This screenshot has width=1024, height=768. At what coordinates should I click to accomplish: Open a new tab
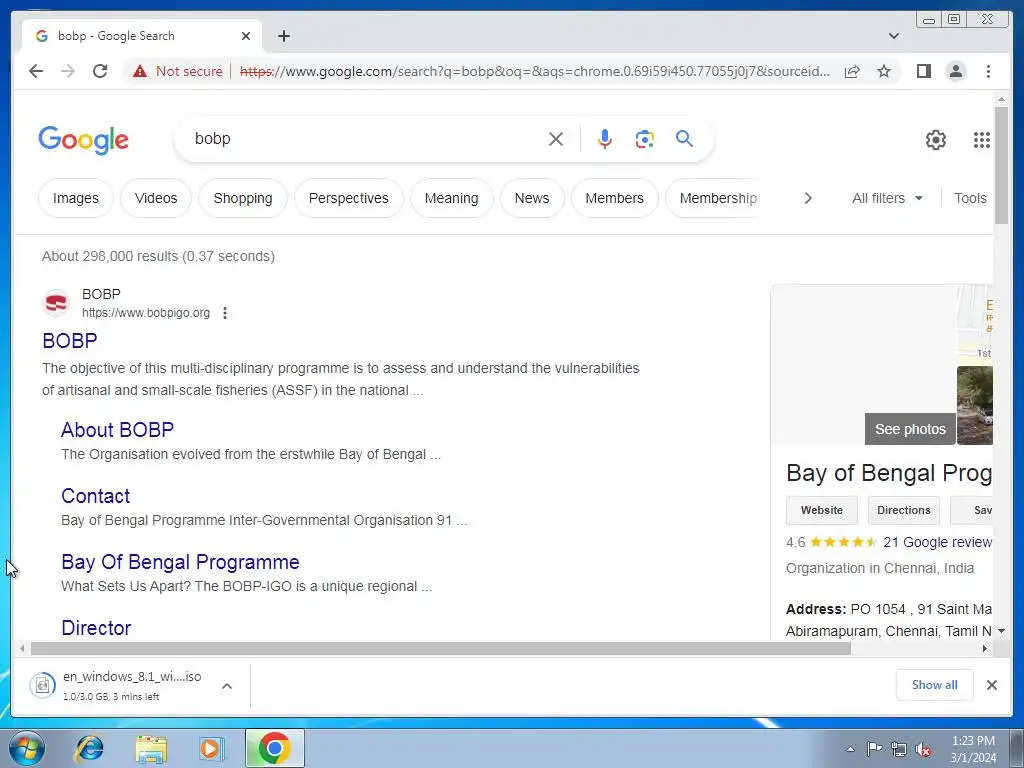283,36
